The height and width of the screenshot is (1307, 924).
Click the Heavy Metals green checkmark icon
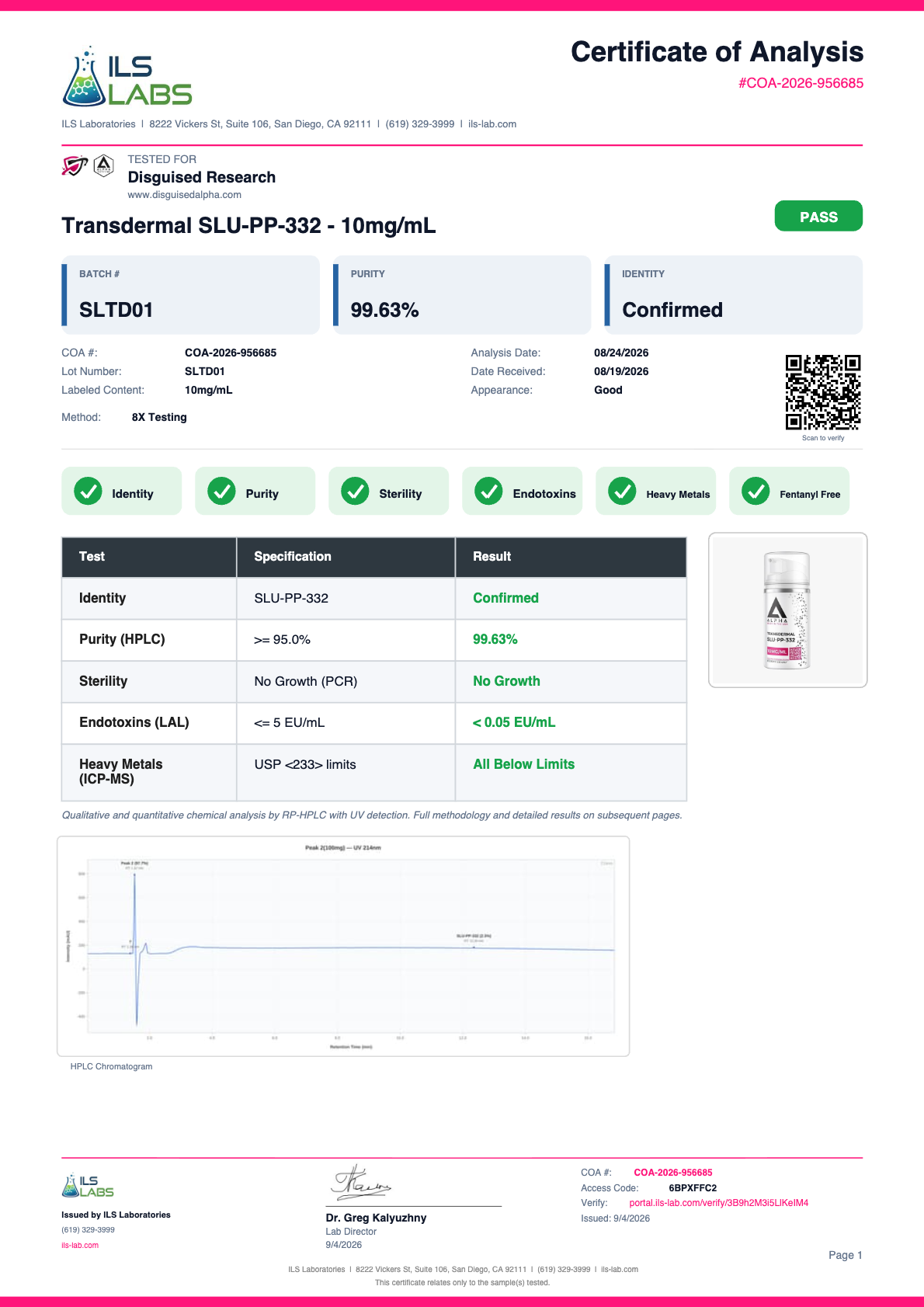click(x=622, y=491)
